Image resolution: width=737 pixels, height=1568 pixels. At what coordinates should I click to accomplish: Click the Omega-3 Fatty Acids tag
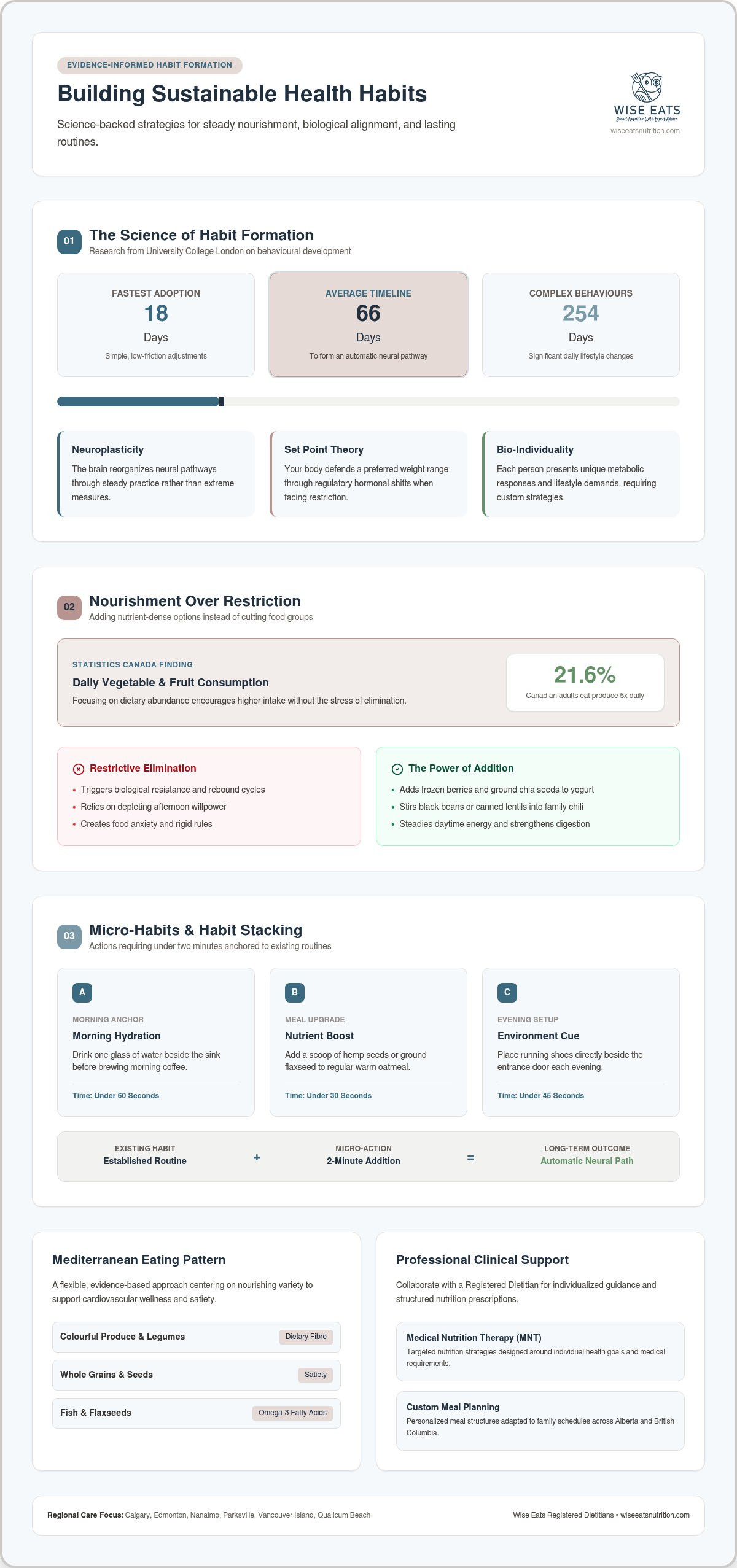click(292, 1413)
